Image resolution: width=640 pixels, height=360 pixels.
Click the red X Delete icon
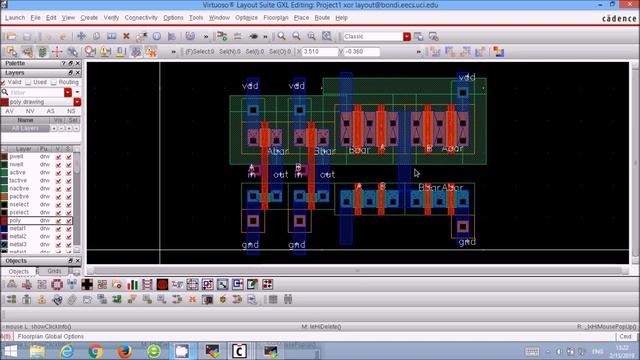click(126, 36)
